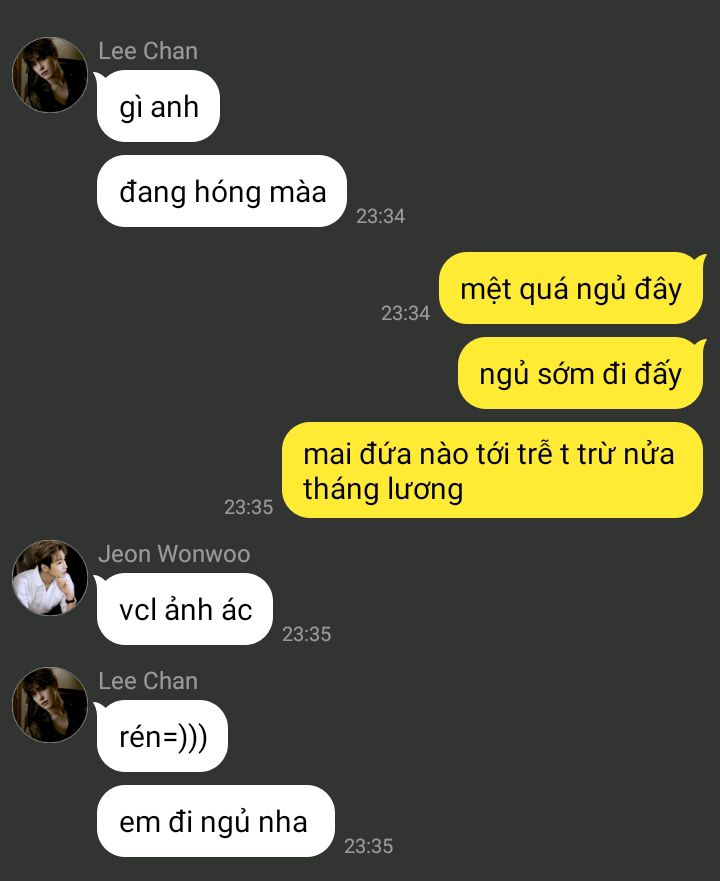Tap the 'ngủ sớm đi đấy' message
Viewport: 720px width, 881px height.
[581, 373]
